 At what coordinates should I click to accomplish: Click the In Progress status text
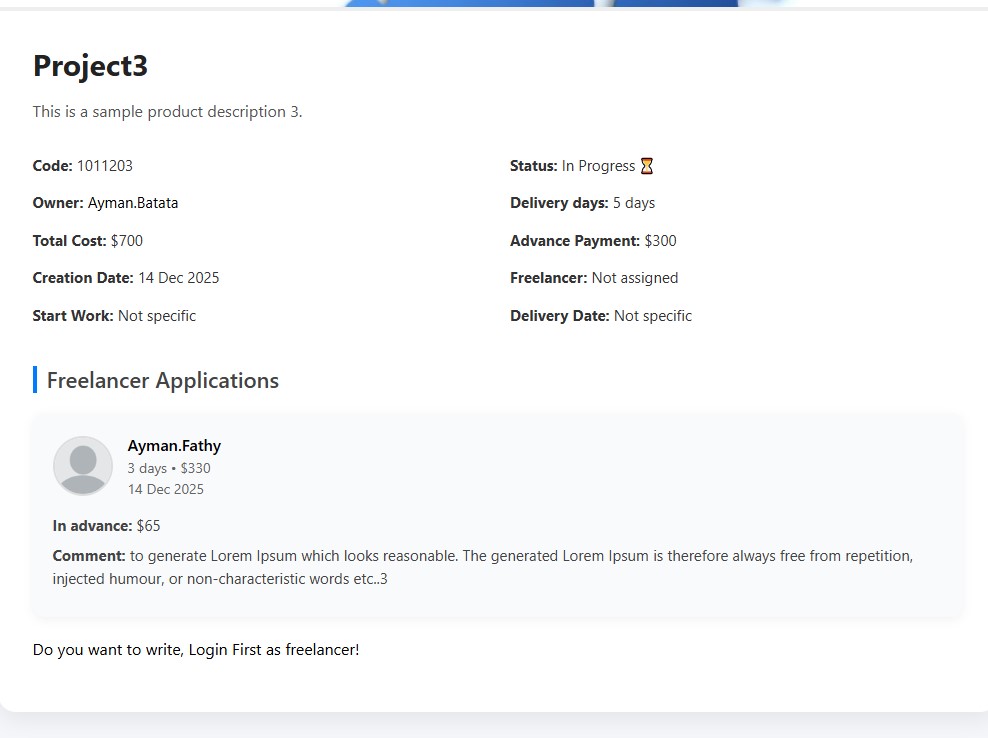click(x=598, y=166)
